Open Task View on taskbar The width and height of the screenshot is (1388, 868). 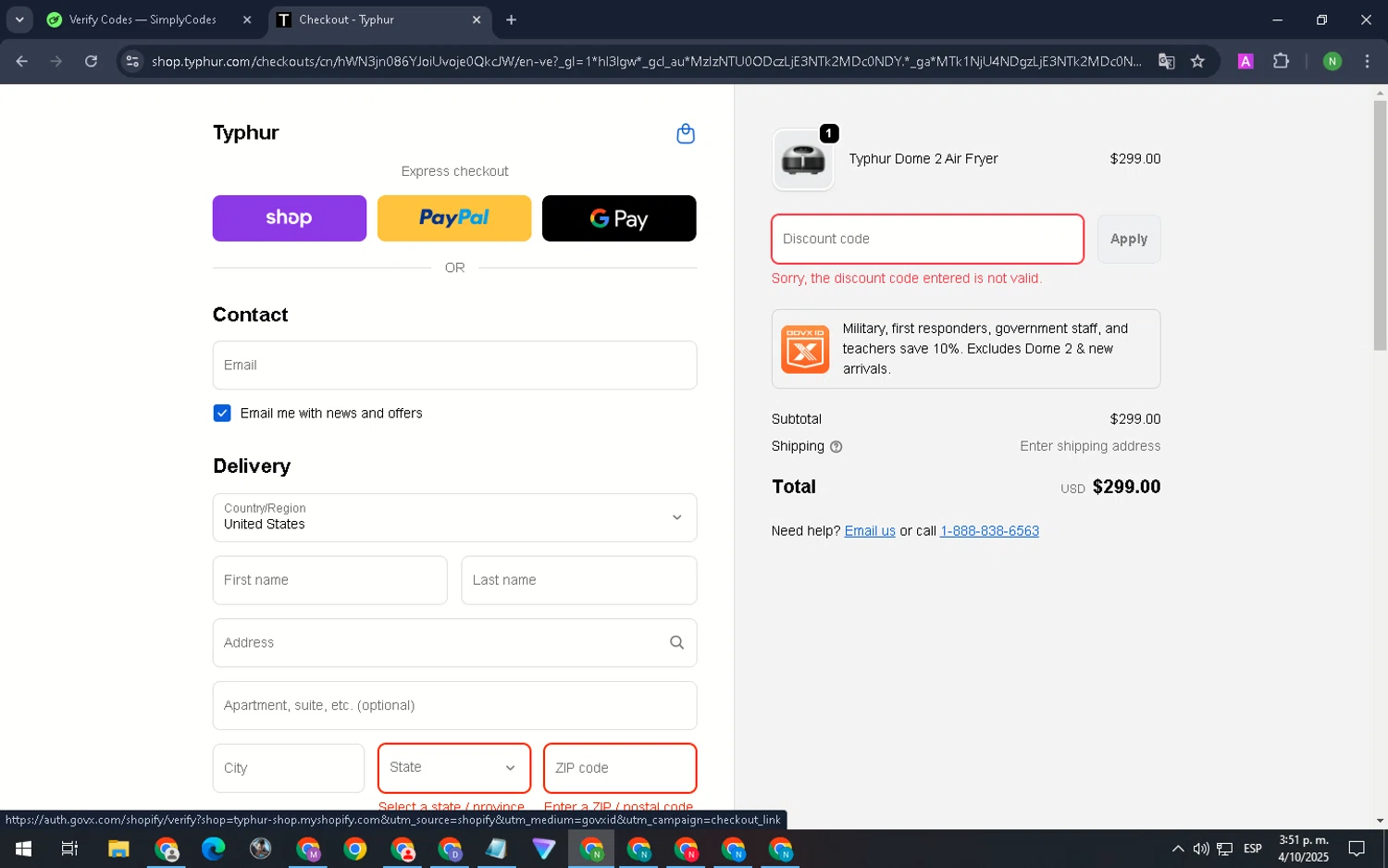point(69,849)
